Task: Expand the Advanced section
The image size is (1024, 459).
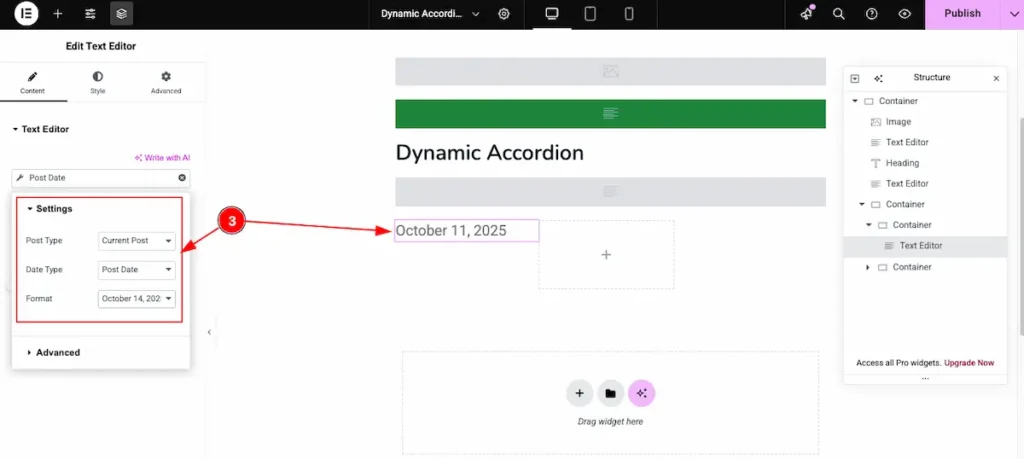Action: 57,353
